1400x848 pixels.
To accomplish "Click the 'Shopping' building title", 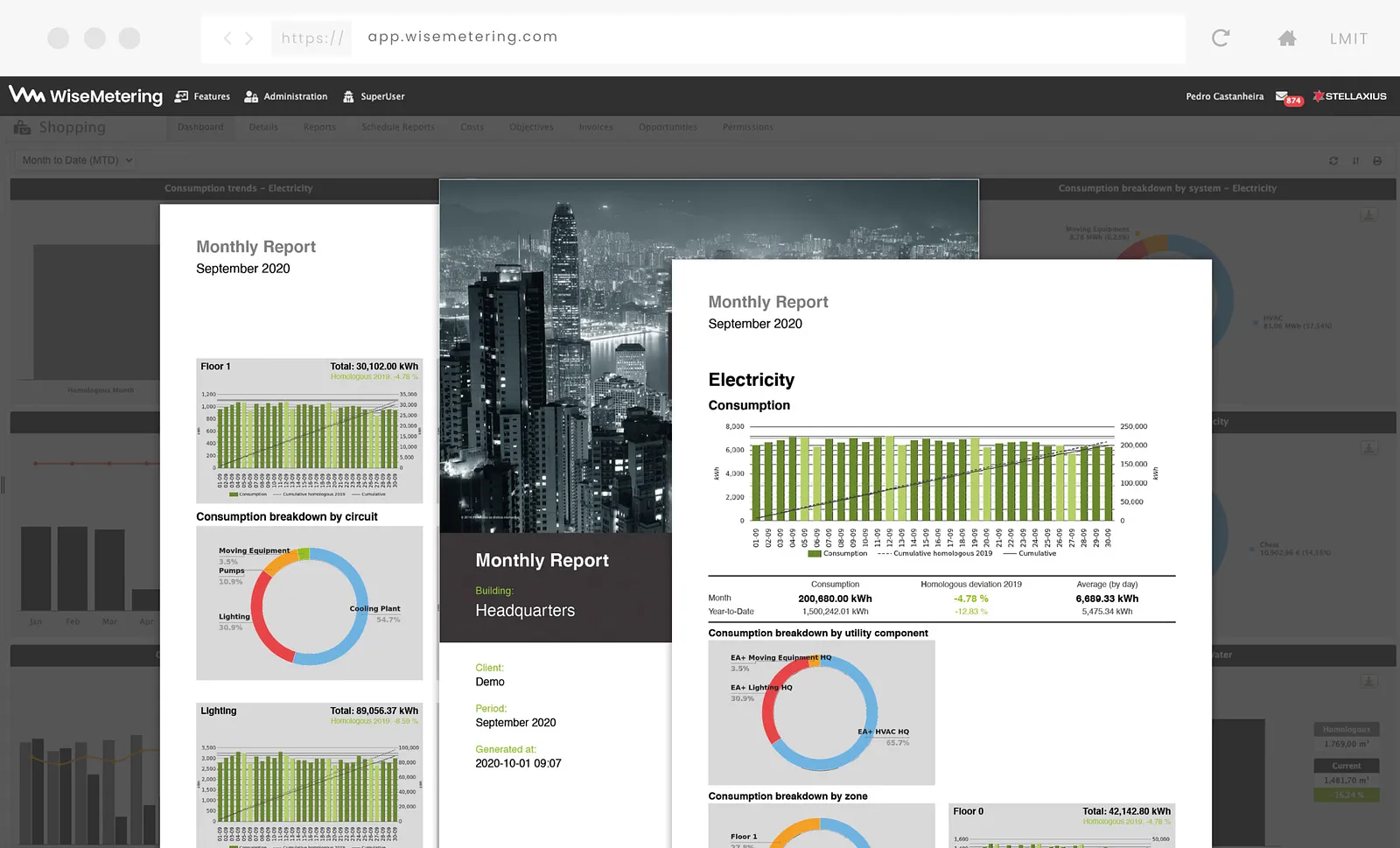I will [72, 128].
